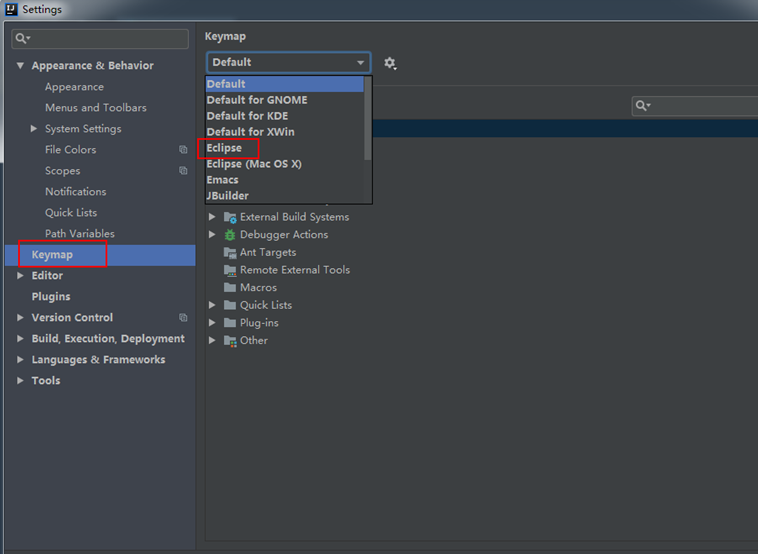Select Debugger Actions label
The height and width of the screenshot is (554, 758).
click(x=284, y=234)
